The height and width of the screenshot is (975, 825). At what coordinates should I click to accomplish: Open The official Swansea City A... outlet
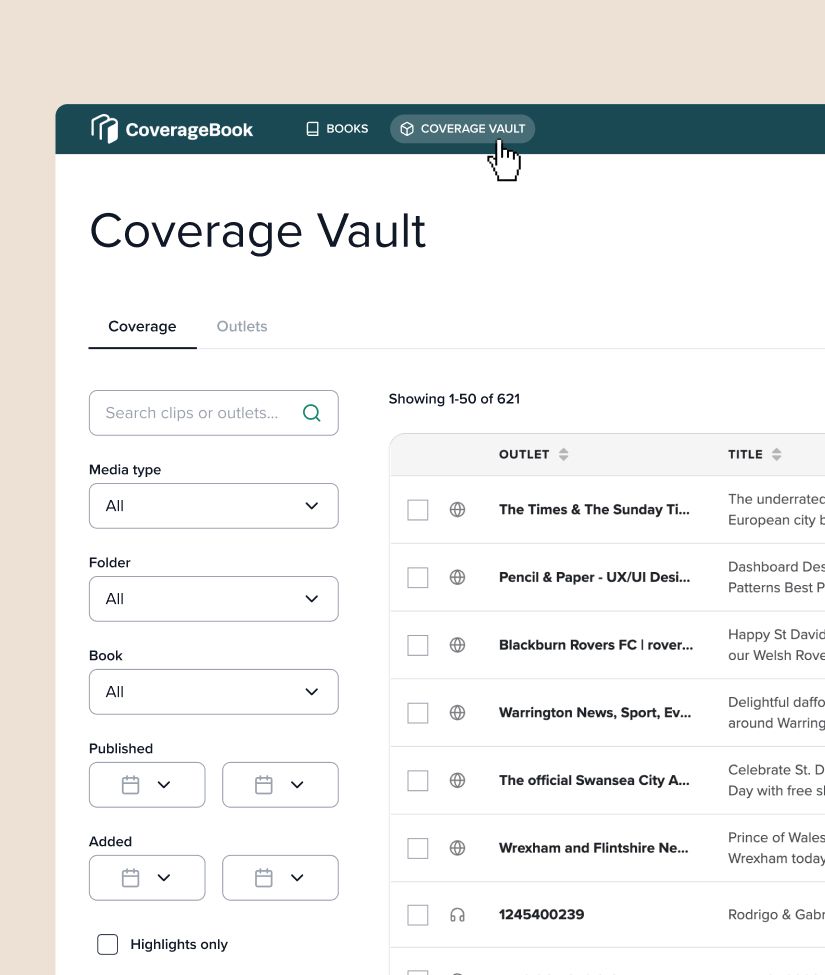click(594, 780)
